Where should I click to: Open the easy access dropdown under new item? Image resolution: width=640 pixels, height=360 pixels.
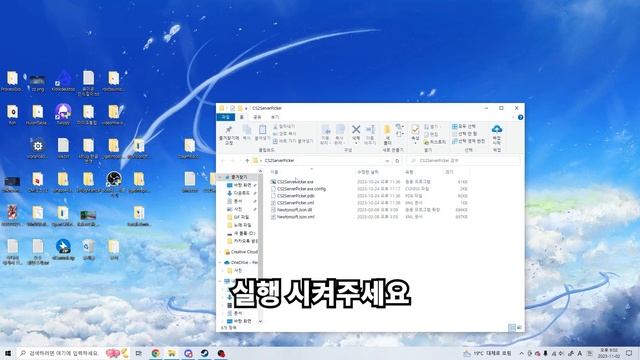pos(400,134)
